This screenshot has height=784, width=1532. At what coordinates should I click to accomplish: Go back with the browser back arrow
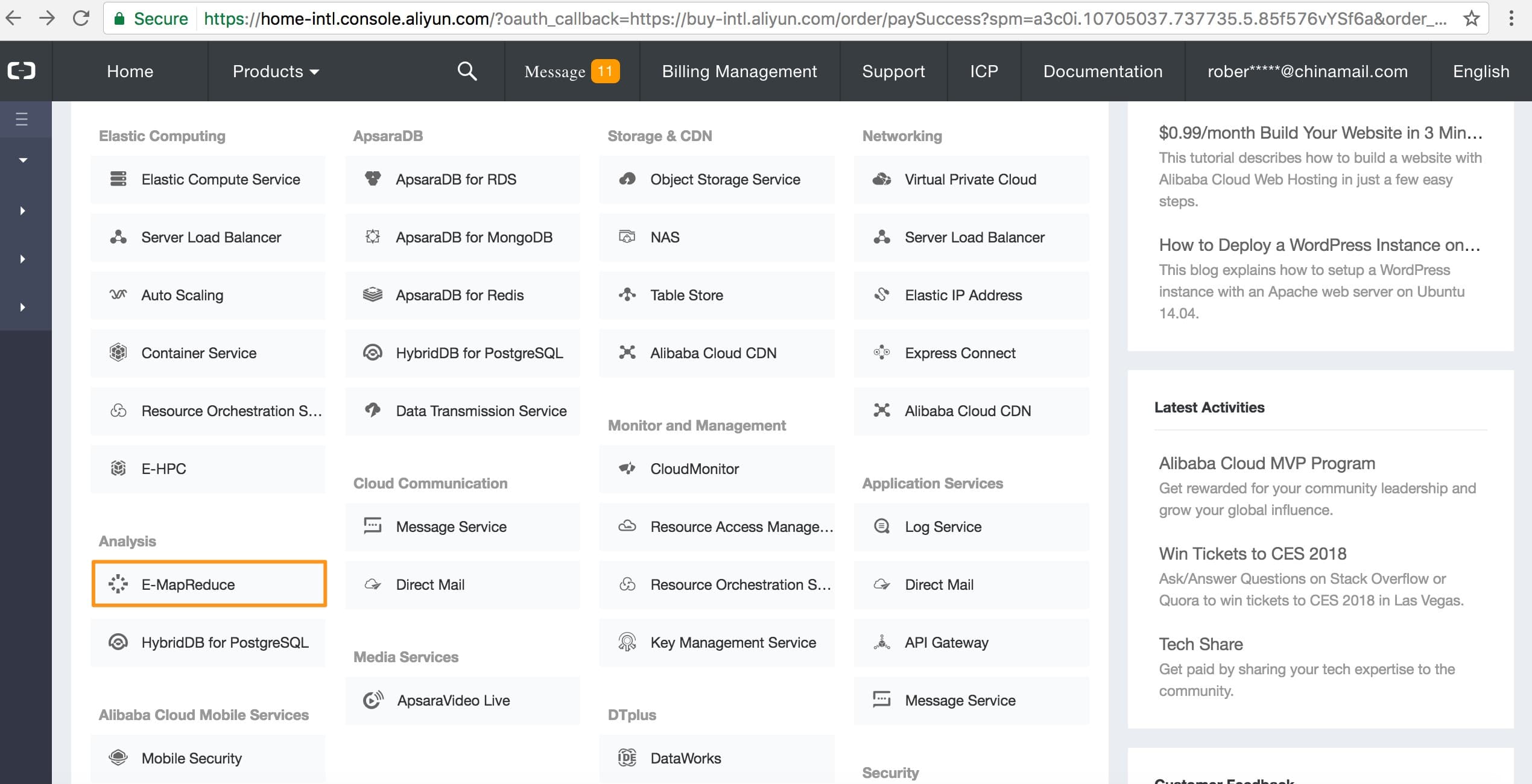tap(13, 19)
